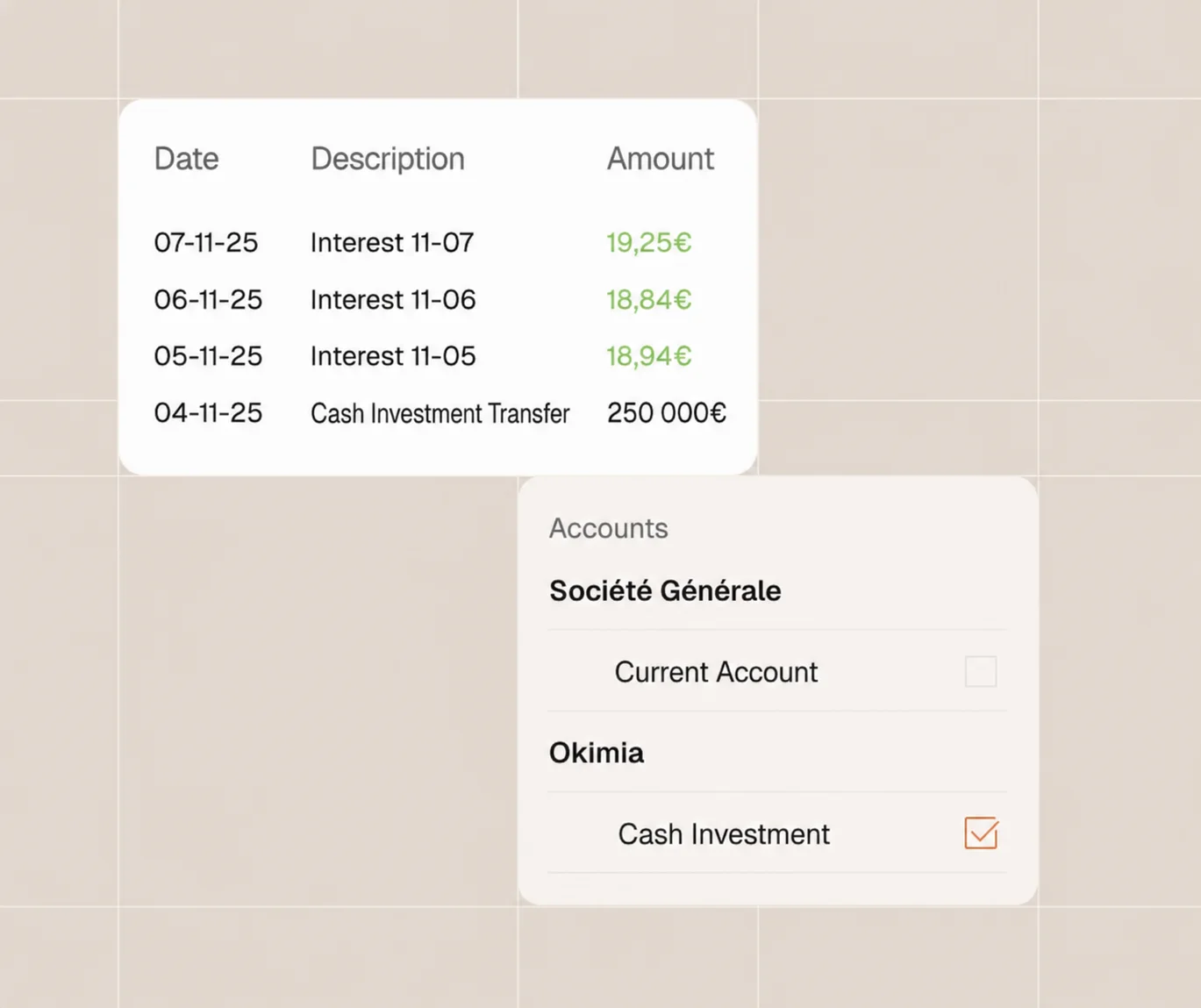Open the Interest 11-05 transaction
Screen dimensions: 1201x1008
(x=393, y=356)
